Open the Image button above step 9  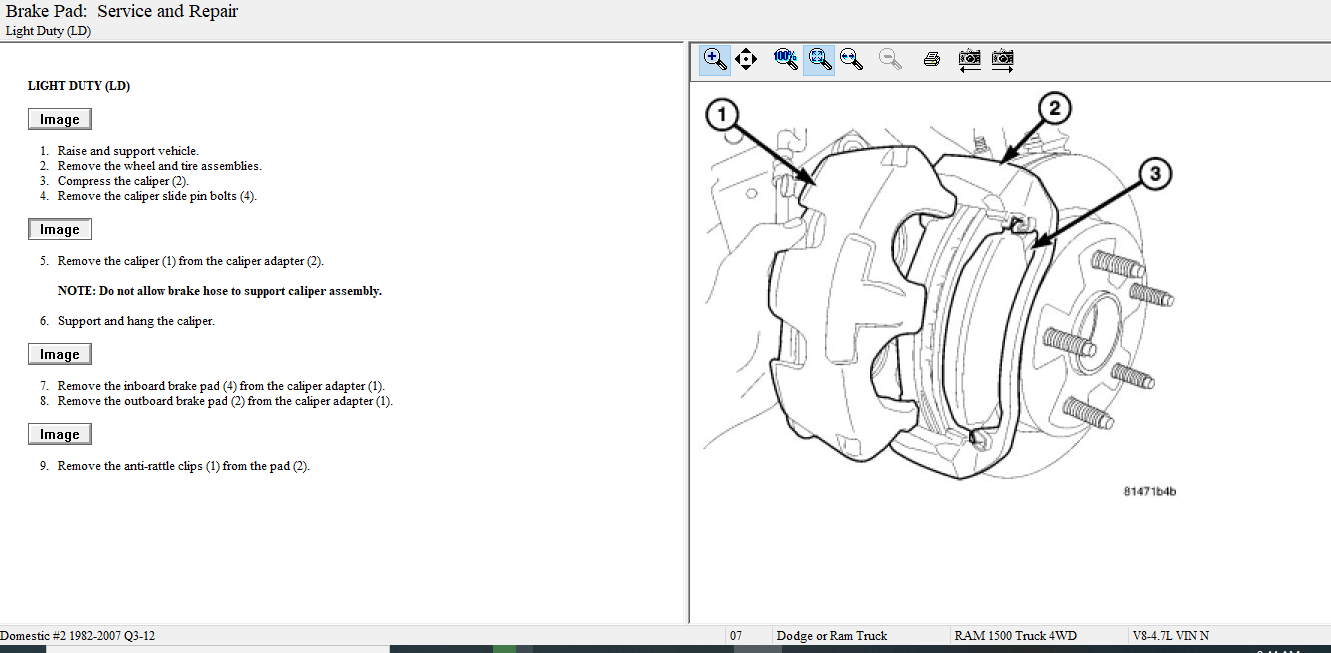click(60, 434)
